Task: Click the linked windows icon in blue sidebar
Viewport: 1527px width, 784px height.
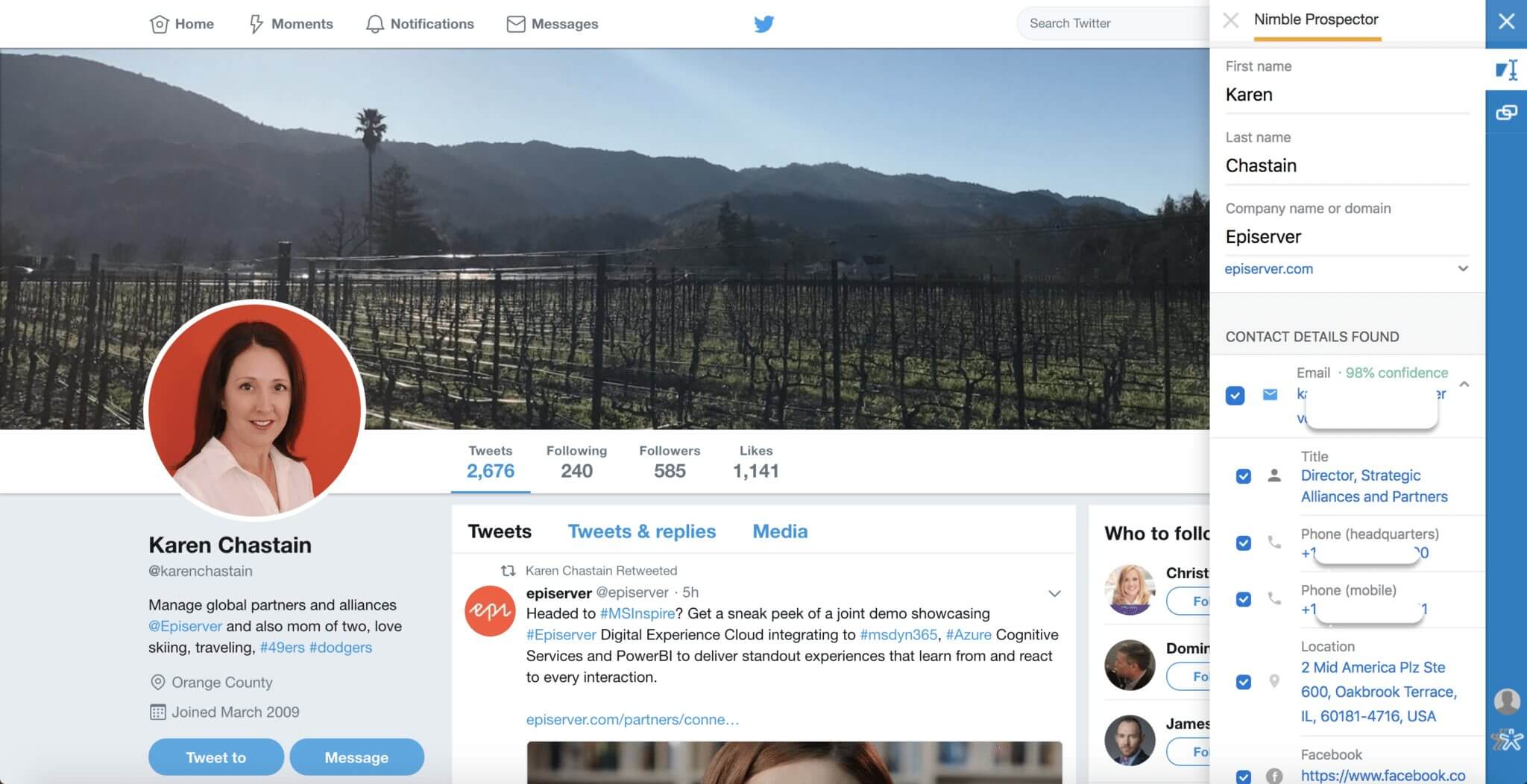Action: (x=1506, y=113)
